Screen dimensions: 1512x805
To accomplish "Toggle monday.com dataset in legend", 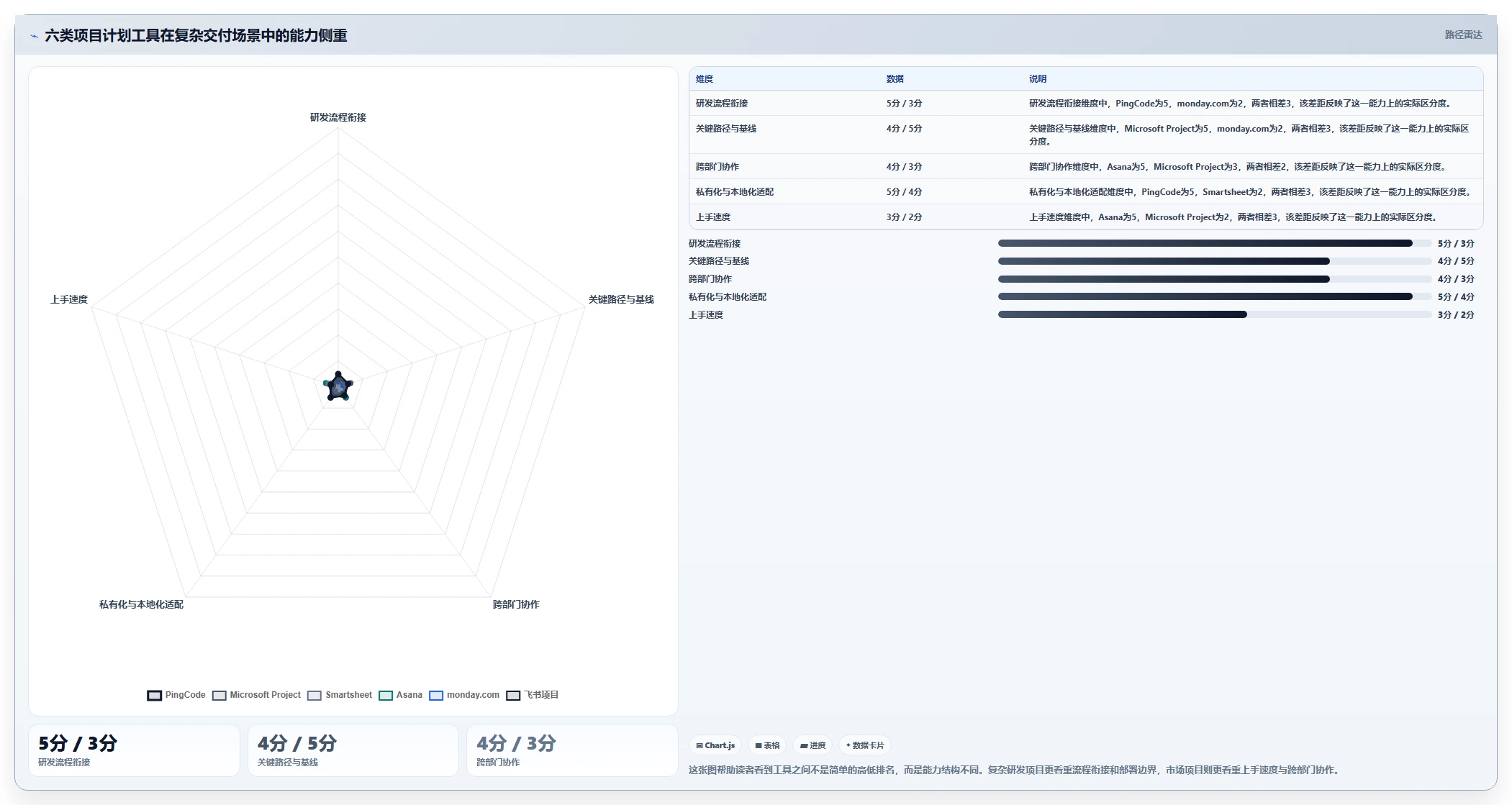I will [x=464, y=695].
